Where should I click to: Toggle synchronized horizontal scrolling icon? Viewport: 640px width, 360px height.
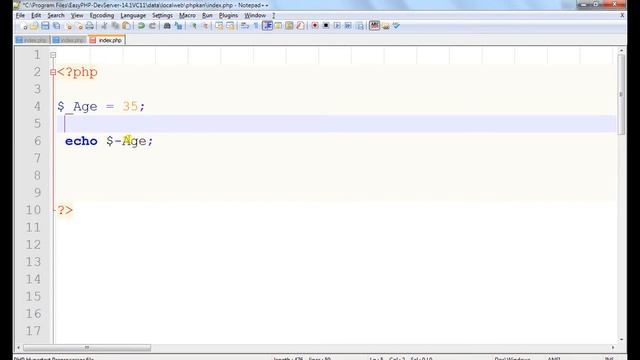(x=231, y=26)
